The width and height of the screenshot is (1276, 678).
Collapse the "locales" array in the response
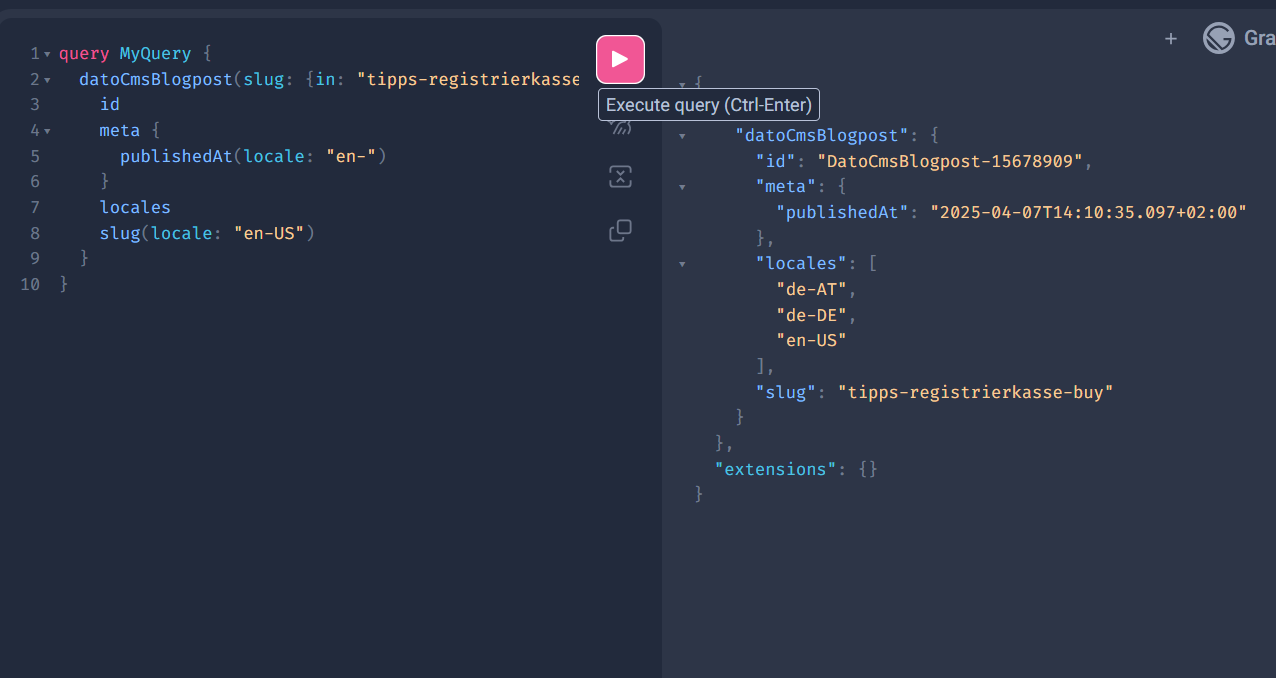pyautogui.click(x=682, y=264)
